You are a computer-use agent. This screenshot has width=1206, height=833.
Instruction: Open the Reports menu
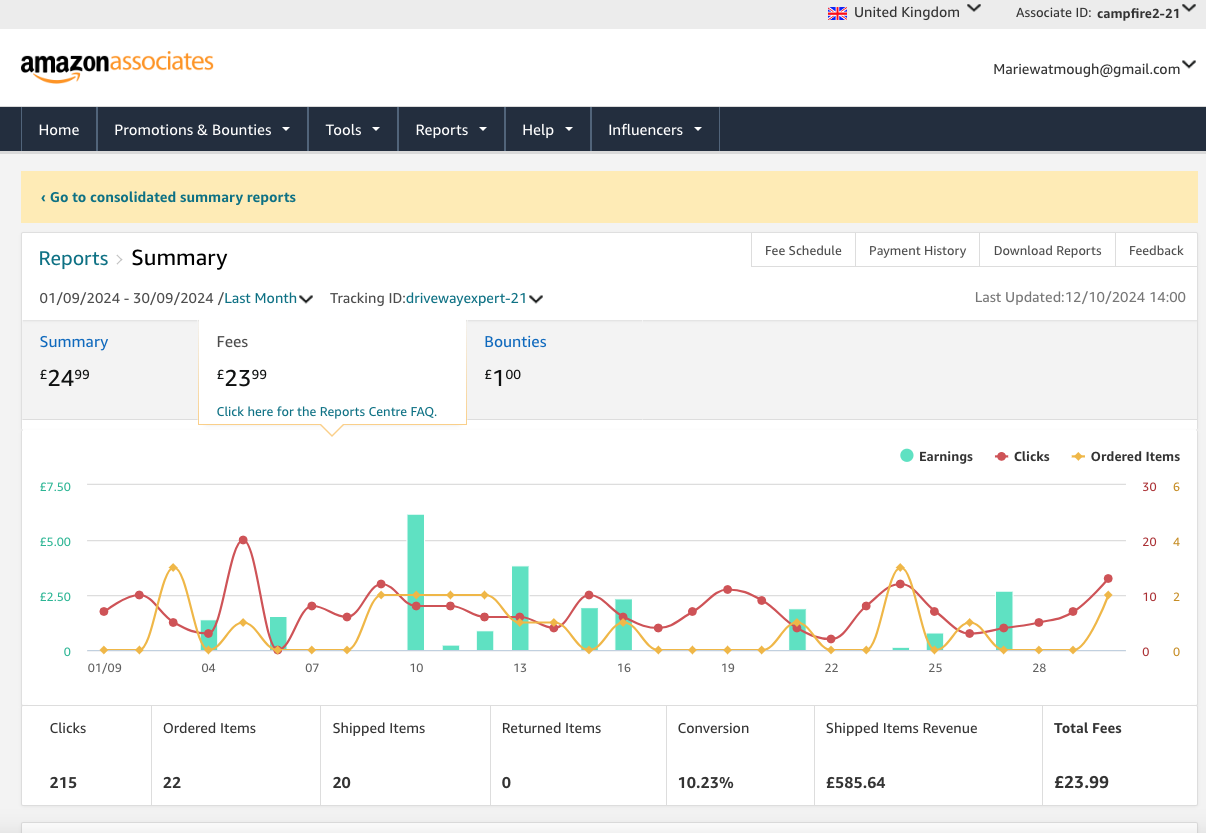point(451,130)
